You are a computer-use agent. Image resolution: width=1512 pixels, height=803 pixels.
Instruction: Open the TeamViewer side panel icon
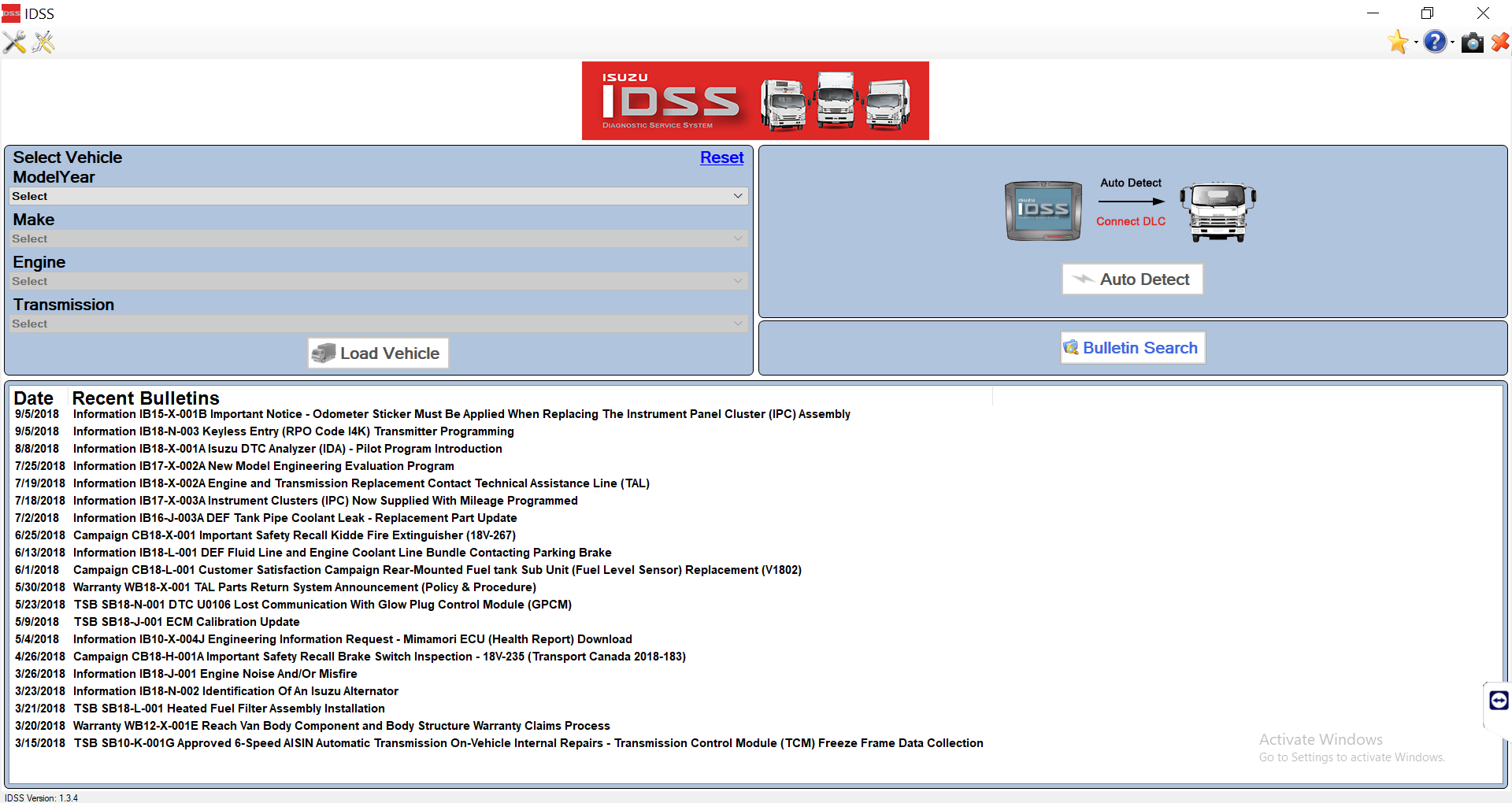pyautogui.click(x=1499, y=700)
